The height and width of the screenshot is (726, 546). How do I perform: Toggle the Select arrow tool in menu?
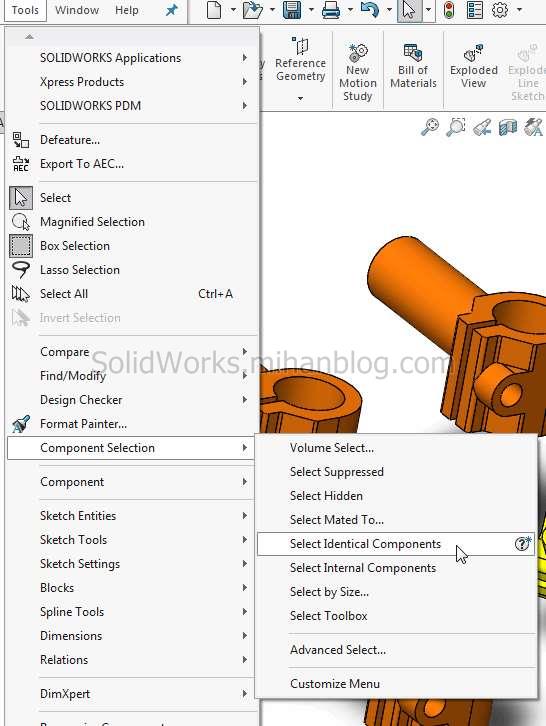[21, 198]
